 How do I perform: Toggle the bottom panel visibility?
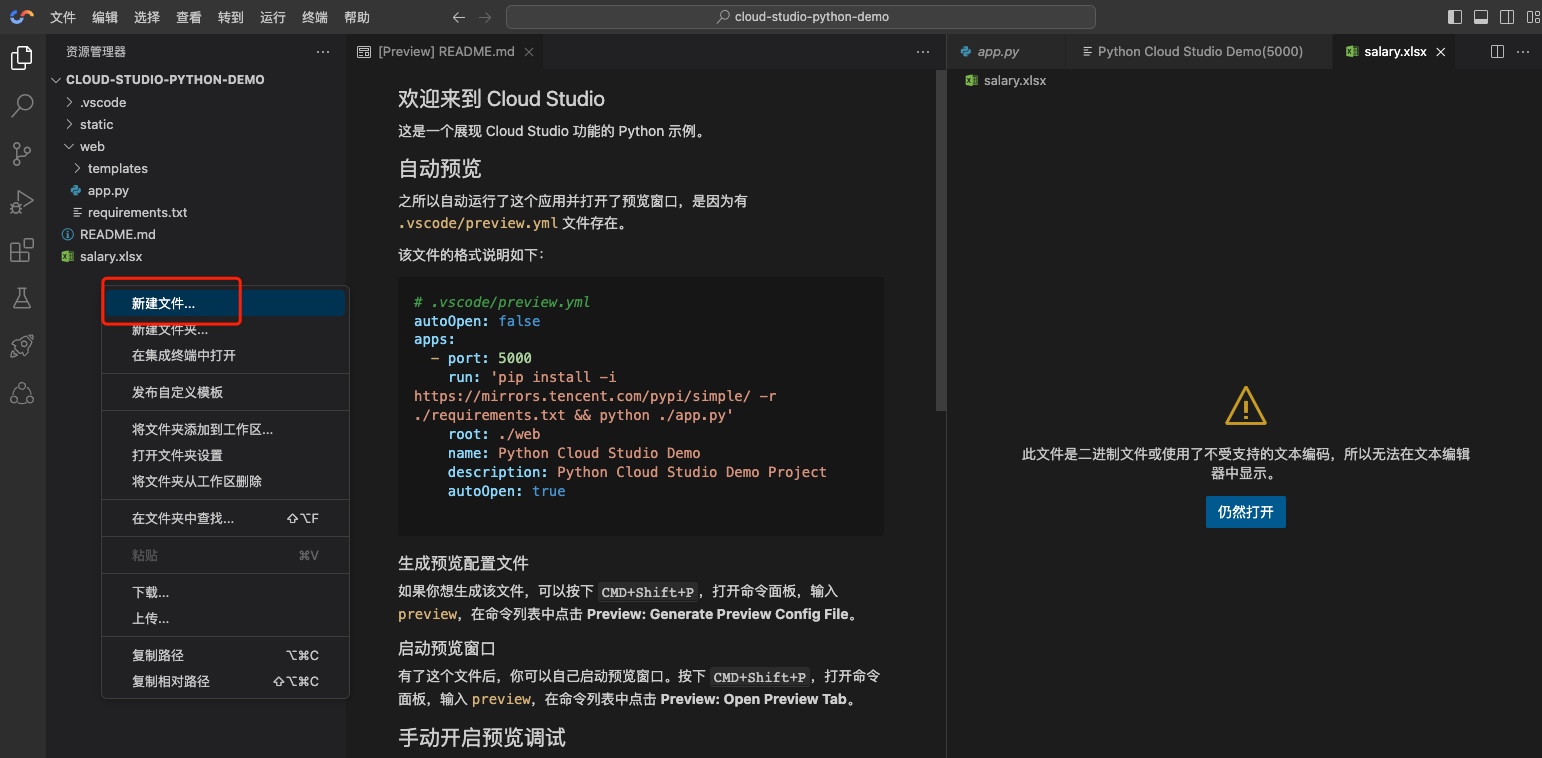pos(1480,17)
